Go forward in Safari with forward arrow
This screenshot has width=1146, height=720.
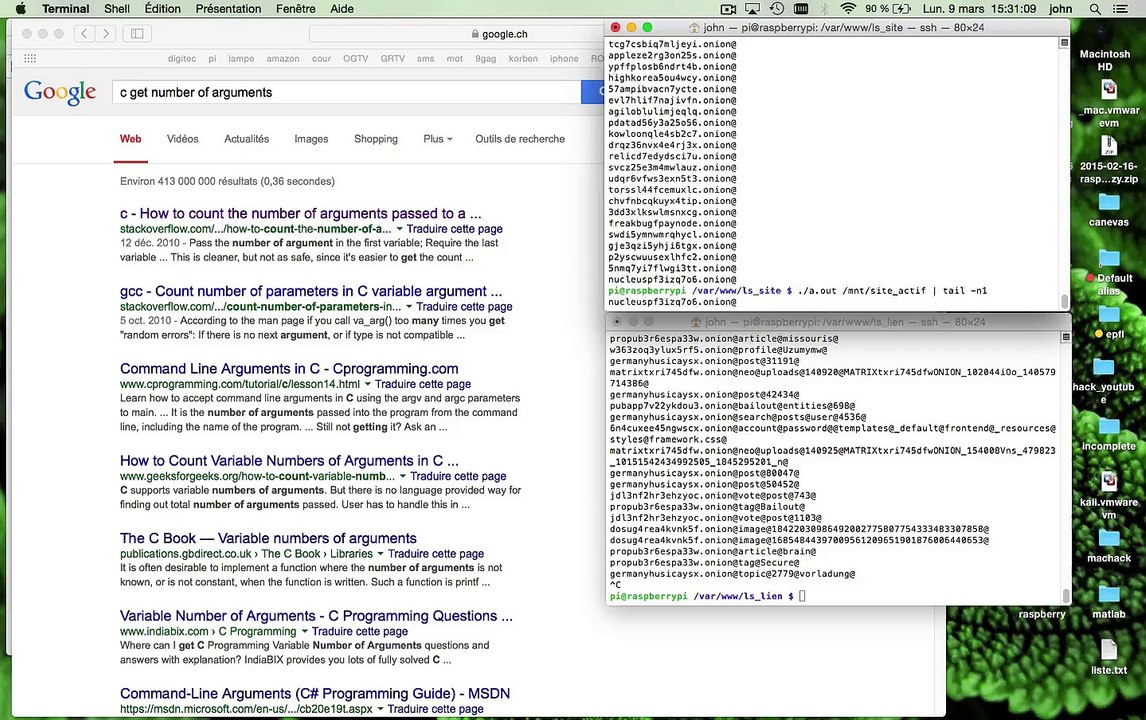(x=106, y=34)
